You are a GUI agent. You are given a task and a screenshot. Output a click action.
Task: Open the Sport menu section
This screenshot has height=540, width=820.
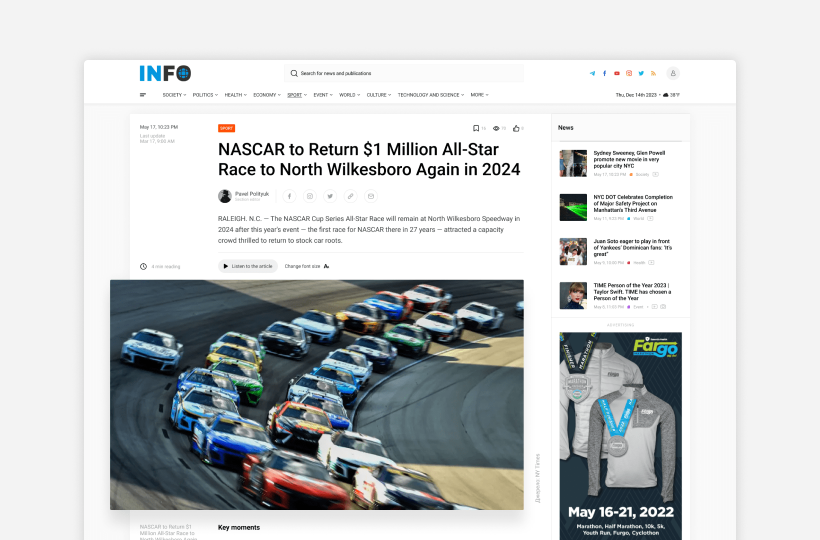click(296, 95)
